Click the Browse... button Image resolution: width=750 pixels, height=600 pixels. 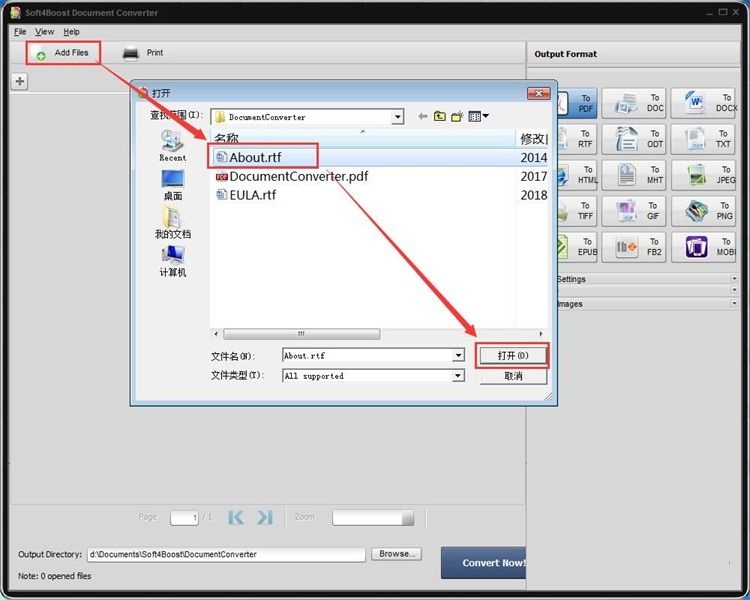(x=397, y=554)
